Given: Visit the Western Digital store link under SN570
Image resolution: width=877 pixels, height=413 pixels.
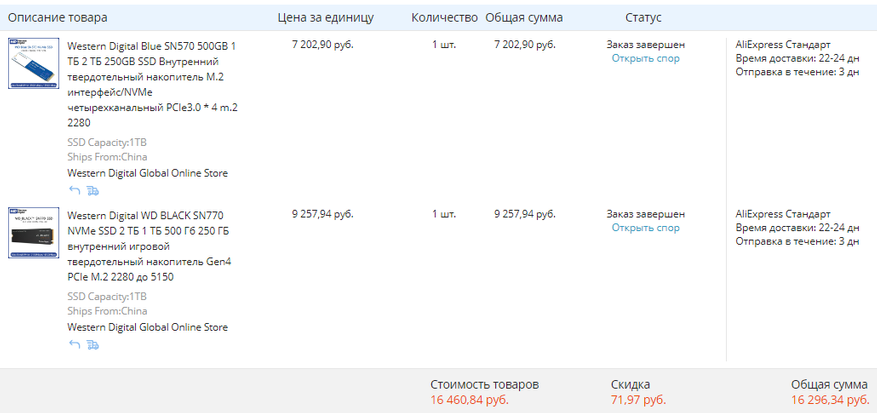Looking at the screenshot, I should (147, 173).
